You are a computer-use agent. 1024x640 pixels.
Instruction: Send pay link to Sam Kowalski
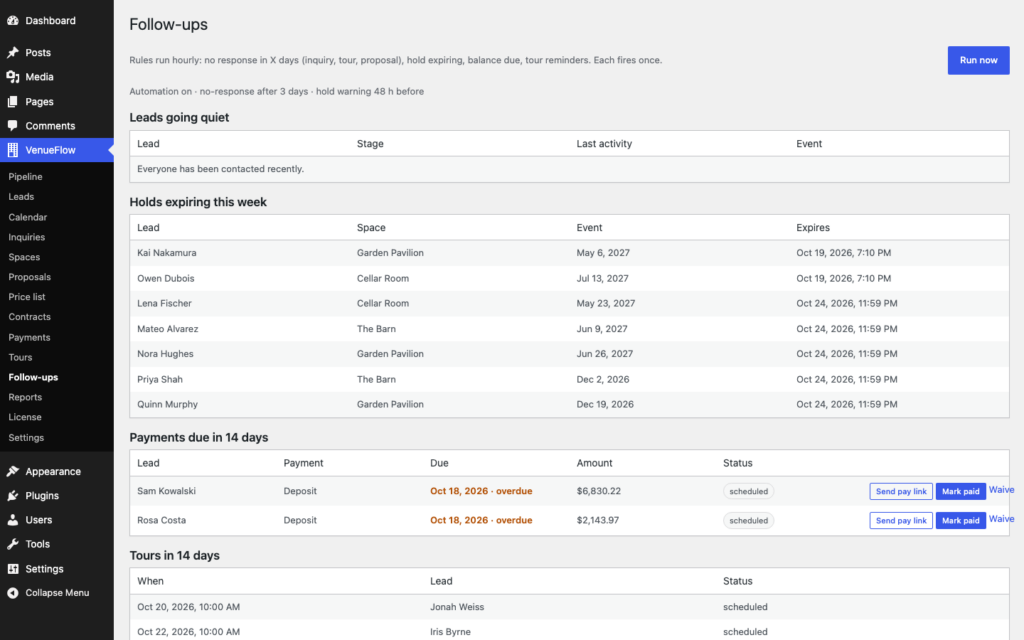[901, 491]
